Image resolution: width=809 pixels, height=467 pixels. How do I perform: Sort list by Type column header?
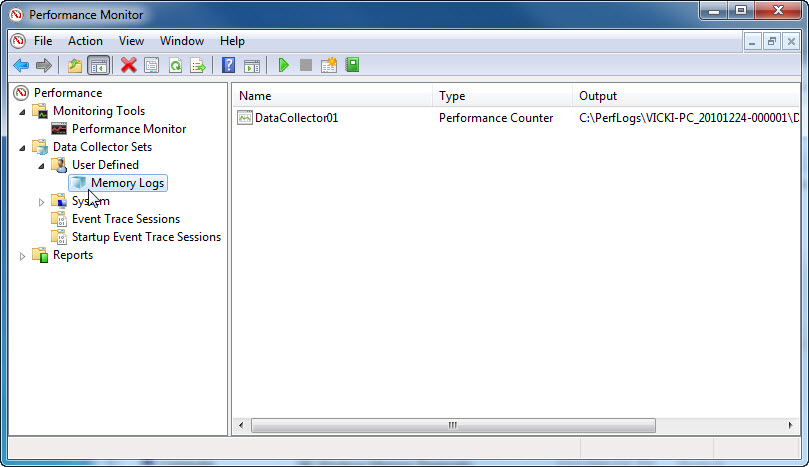coord(503,96)
